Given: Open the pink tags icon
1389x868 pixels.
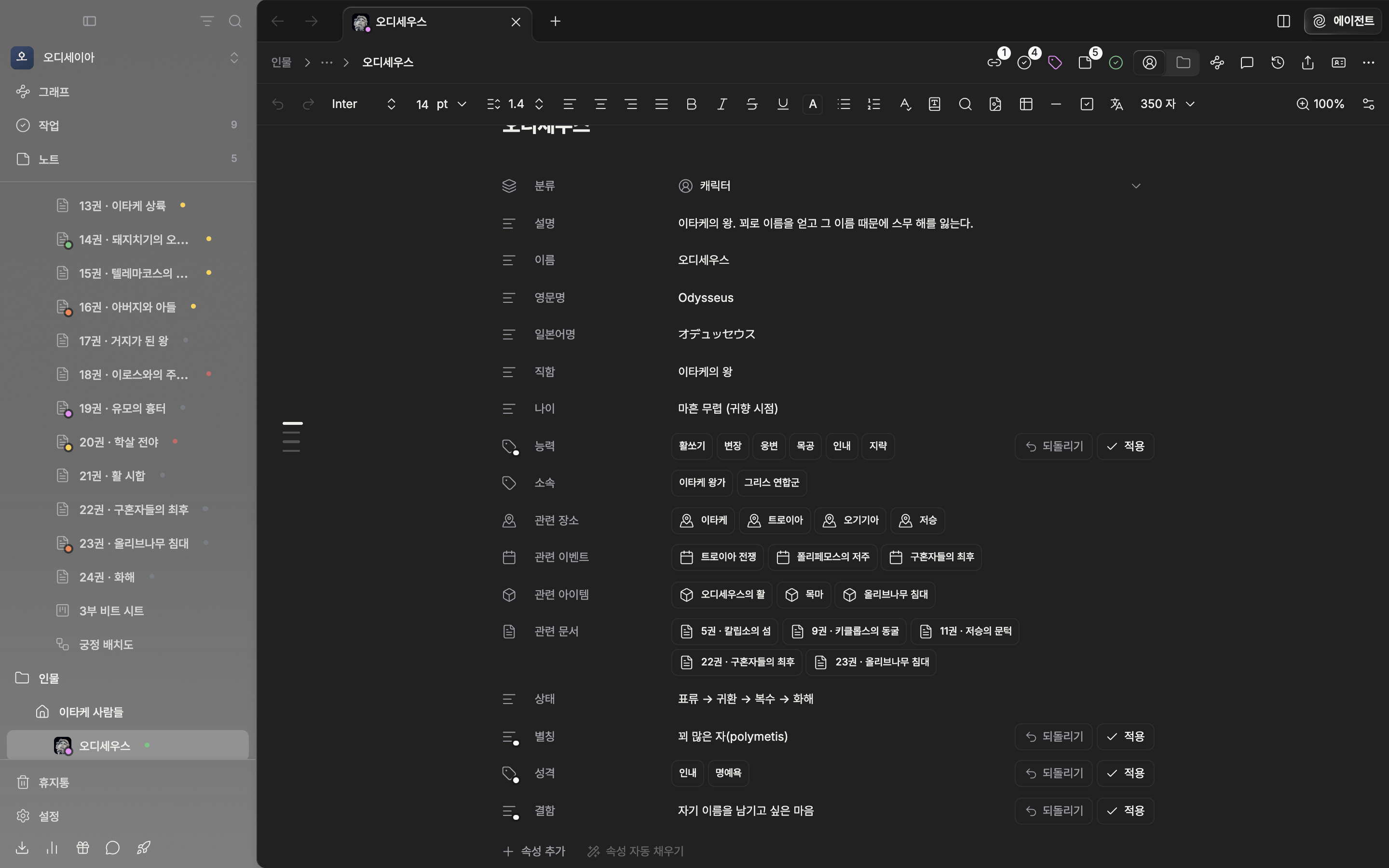Looking at the screenshot, I should [1055, 63].
